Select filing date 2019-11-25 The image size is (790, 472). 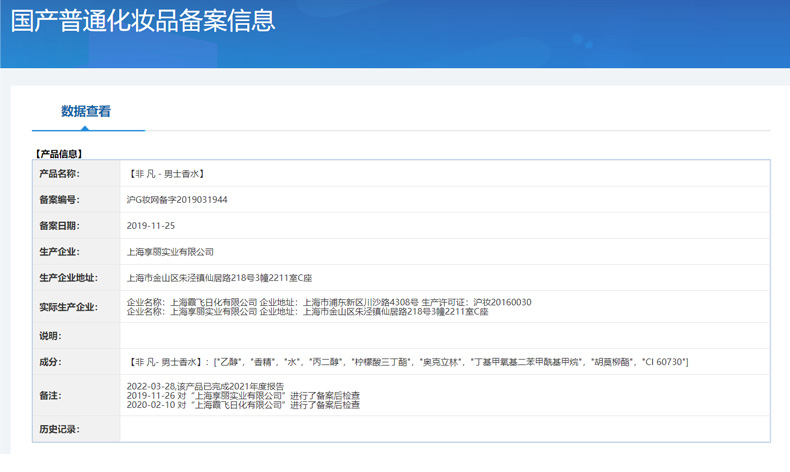pyautogui.click(x=151, y=226)
